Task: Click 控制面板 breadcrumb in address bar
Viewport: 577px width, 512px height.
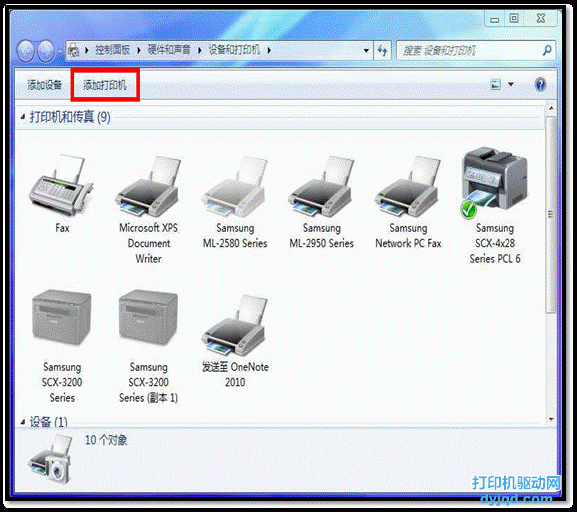Action: [113, 50]
